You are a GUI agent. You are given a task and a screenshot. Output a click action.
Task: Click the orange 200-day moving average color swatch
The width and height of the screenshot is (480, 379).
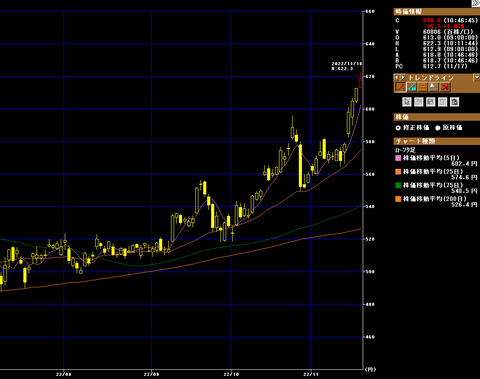tap(398, 199)
